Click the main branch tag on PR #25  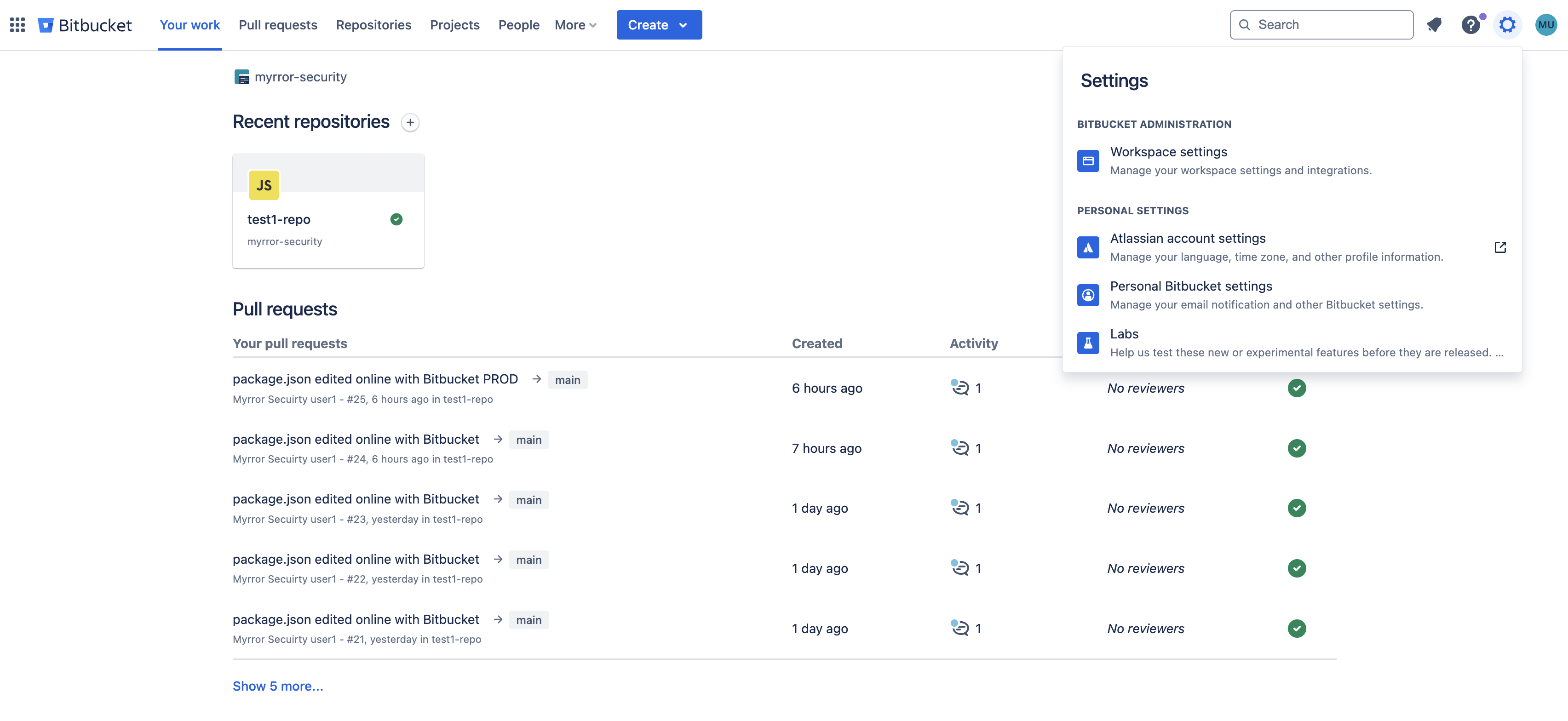pyautogui.click(x=567, y=380)
